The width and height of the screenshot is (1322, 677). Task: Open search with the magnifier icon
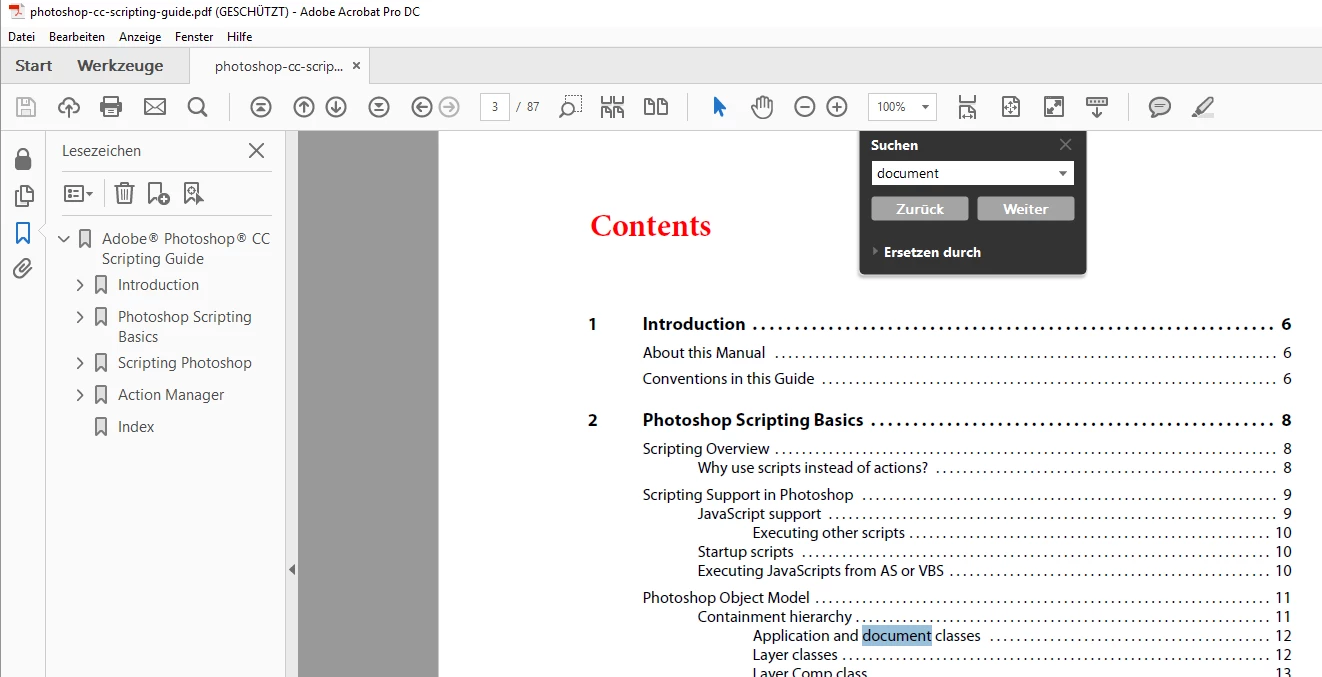[x=197, y=107]
